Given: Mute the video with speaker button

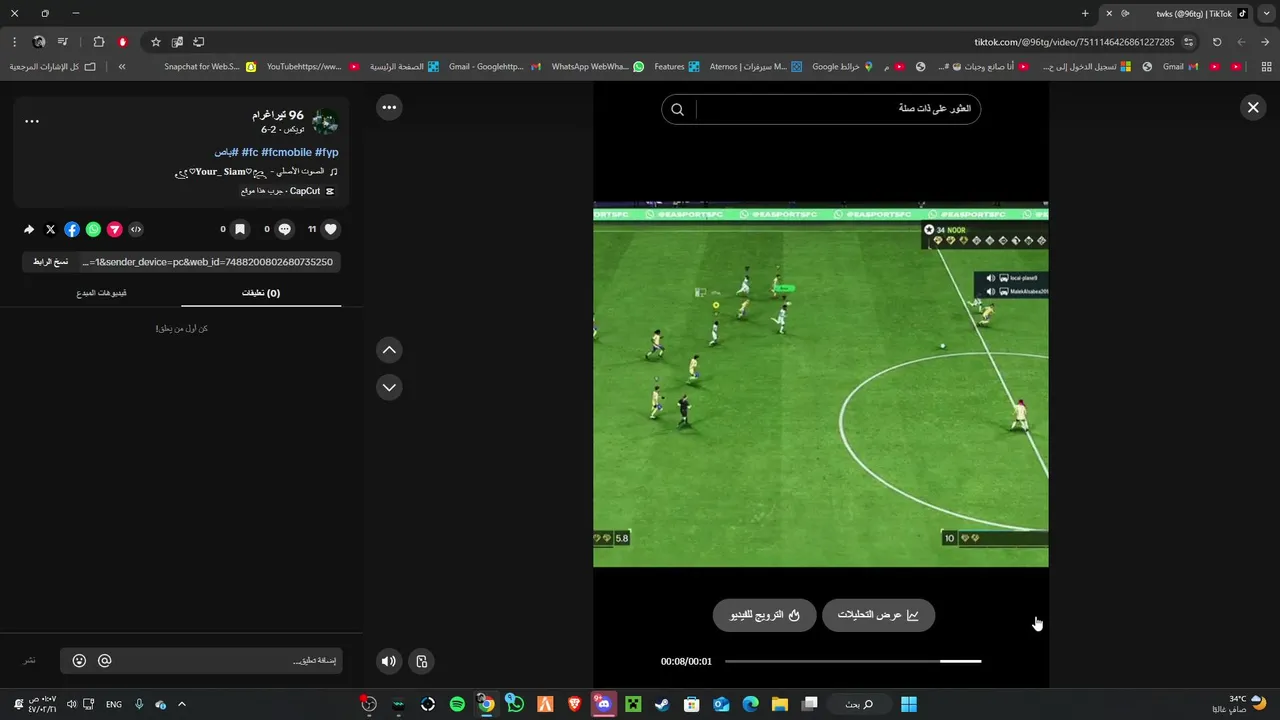Looking at the screenshot, I should click(389, 661).
